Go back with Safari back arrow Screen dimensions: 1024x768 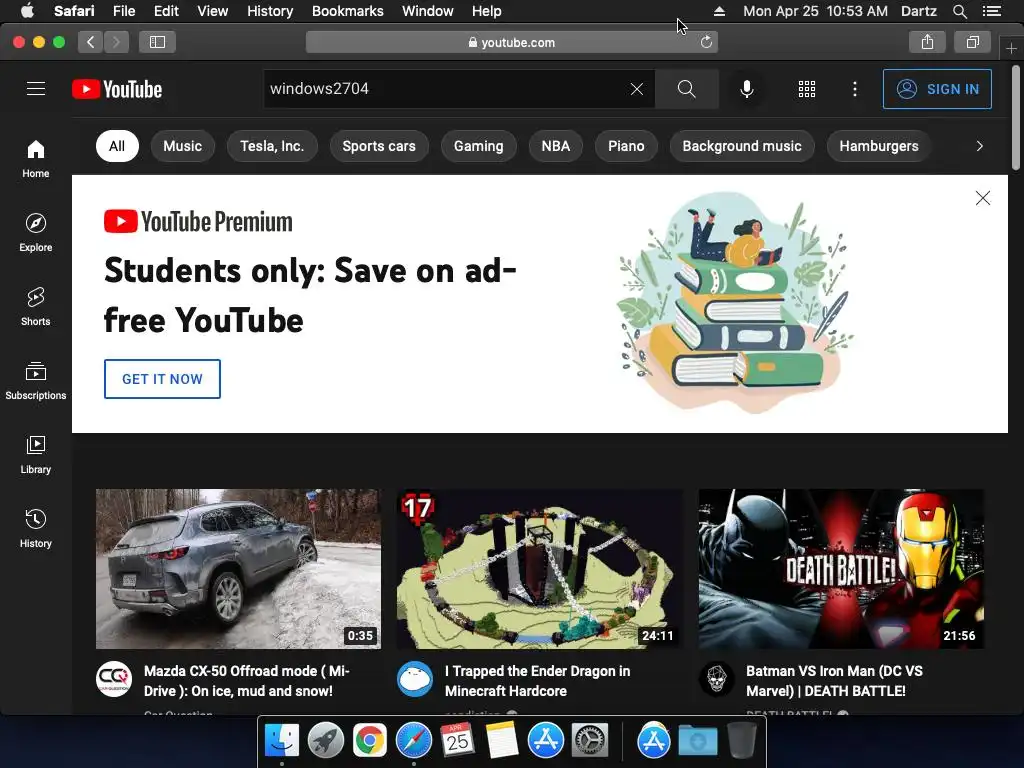[x=90, y=42]
